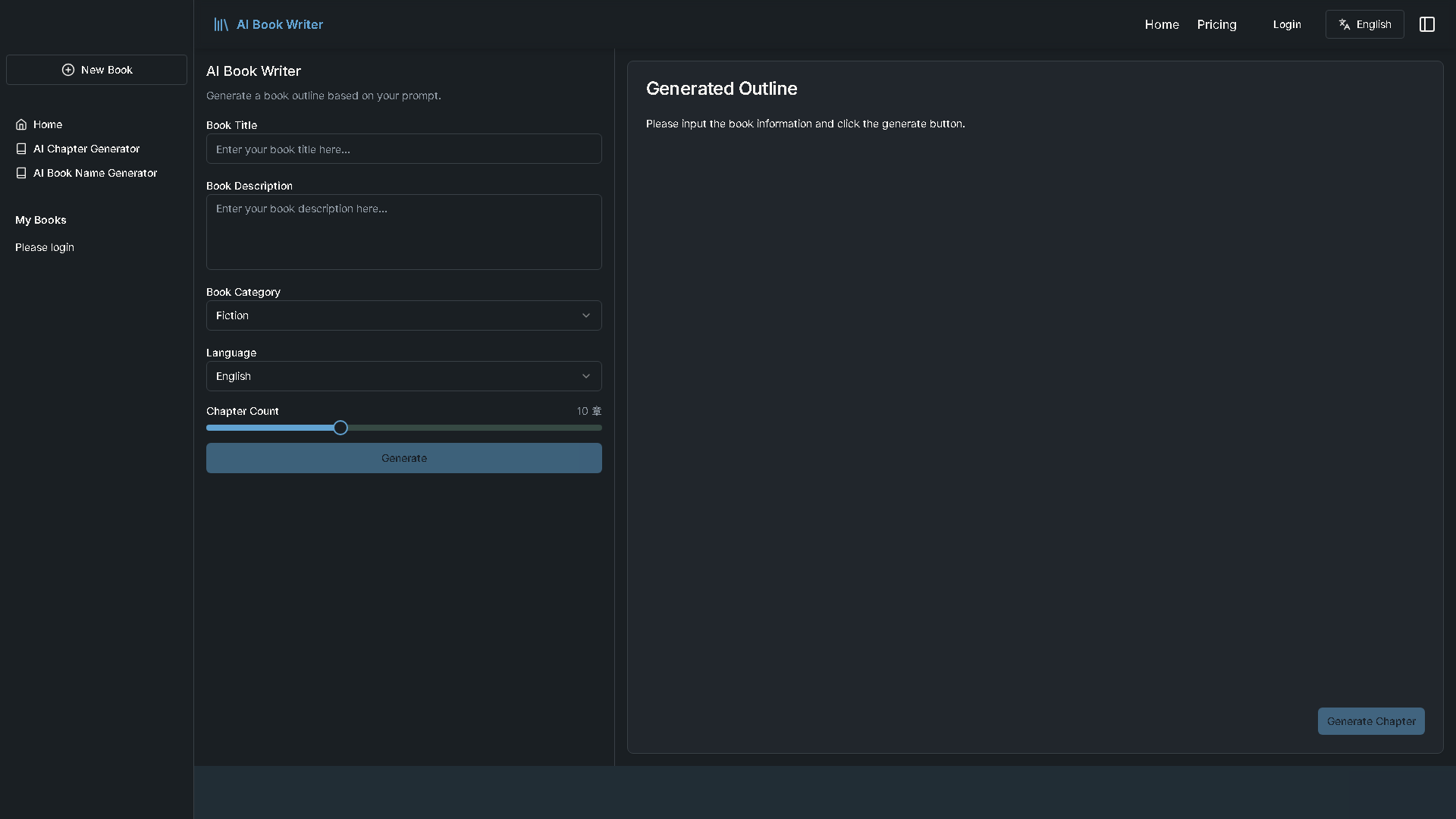Select the Home icon in the sidebar
This screenshot has width=1456, height=819.
click(x=20, y=124)
